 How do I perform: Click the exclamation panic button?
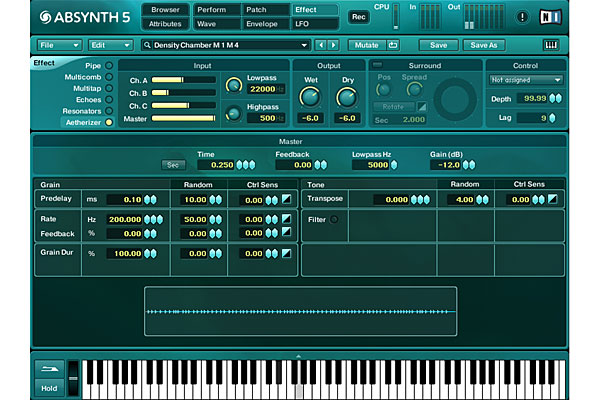pos(522,17)
